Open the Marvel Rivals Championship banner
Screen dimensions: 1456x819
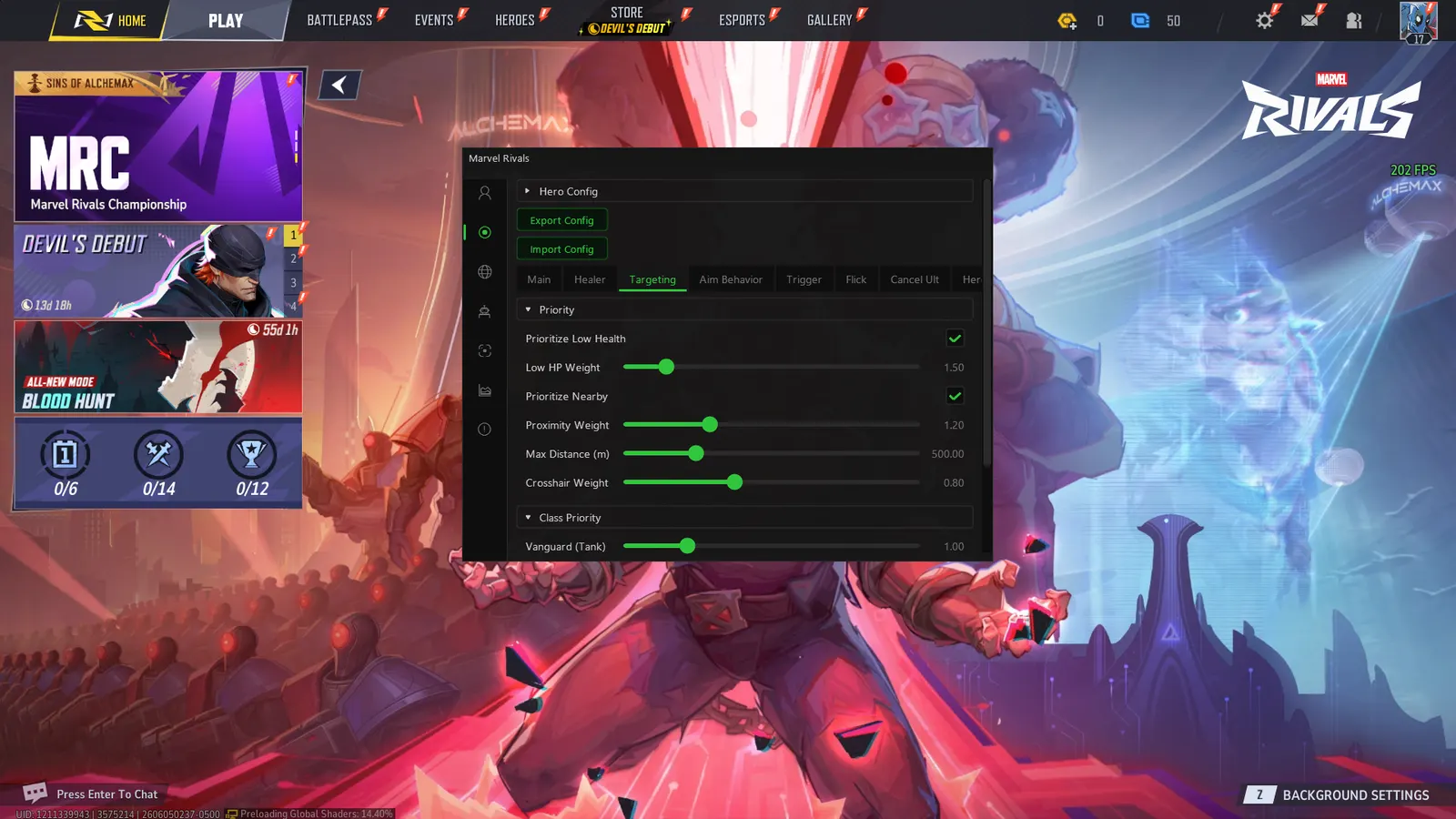point(158,146)
